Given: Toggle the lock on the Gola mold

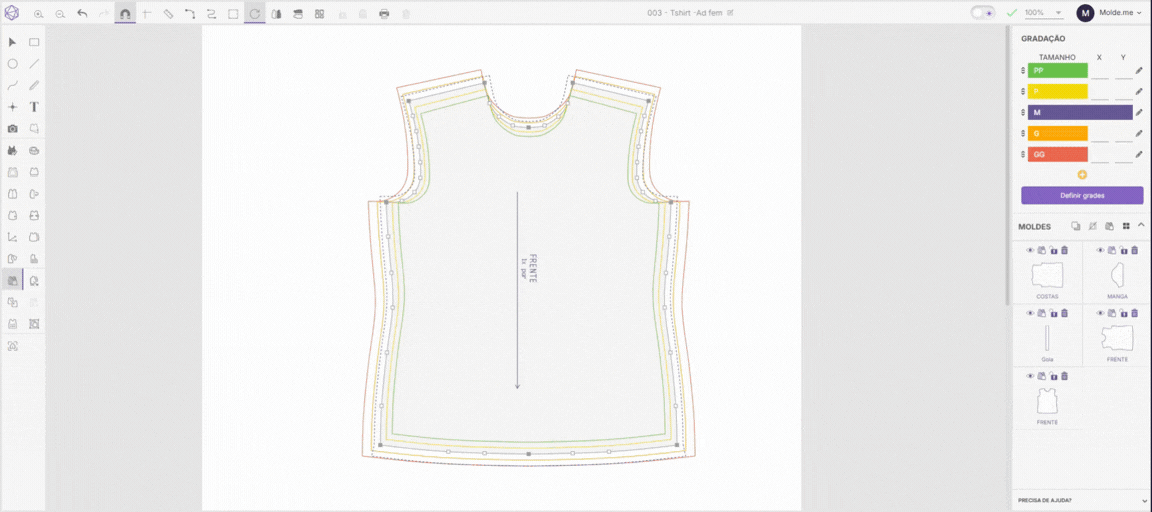Looking at the screenshot, I should click(x=1053, y=314).
